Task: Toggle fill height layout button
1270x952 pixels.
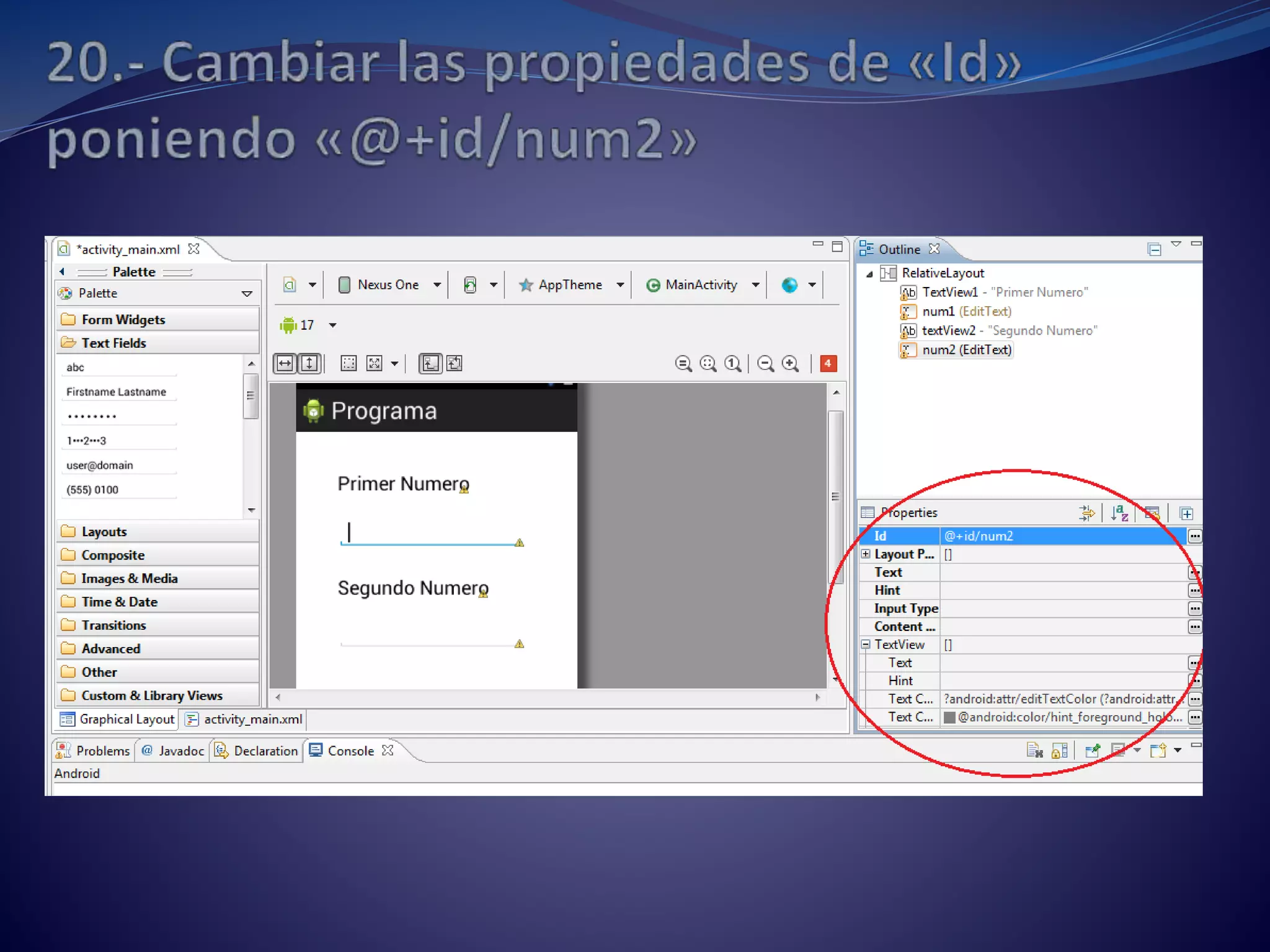Action: coord(309,363)
